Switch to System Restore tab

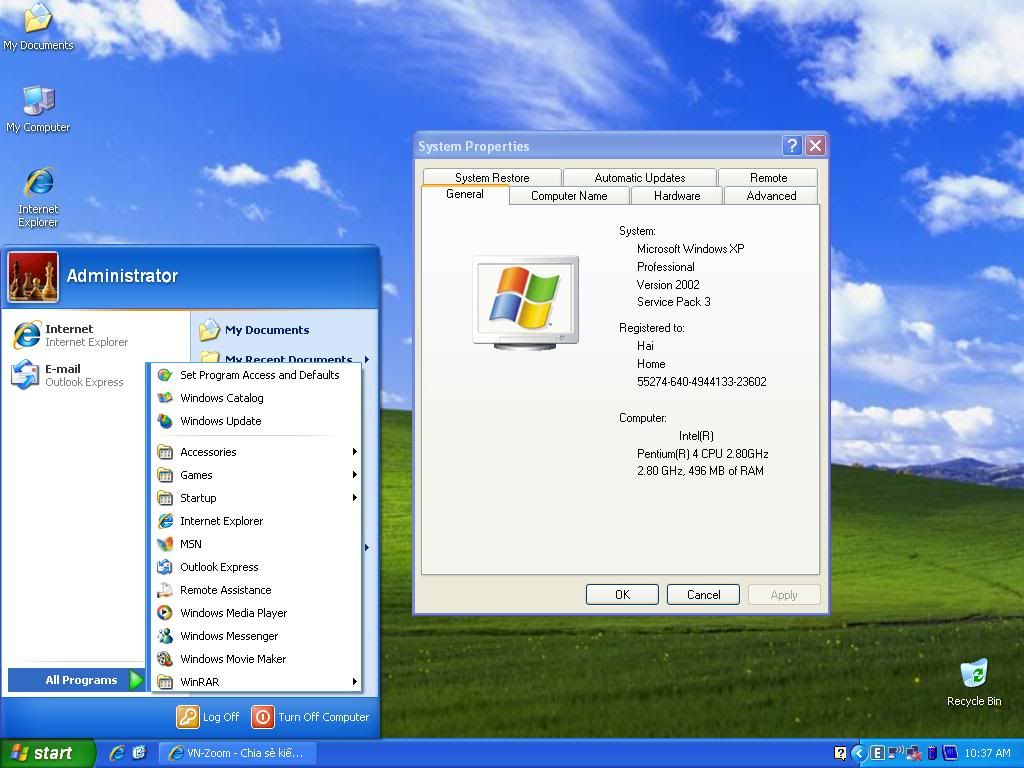492,178
